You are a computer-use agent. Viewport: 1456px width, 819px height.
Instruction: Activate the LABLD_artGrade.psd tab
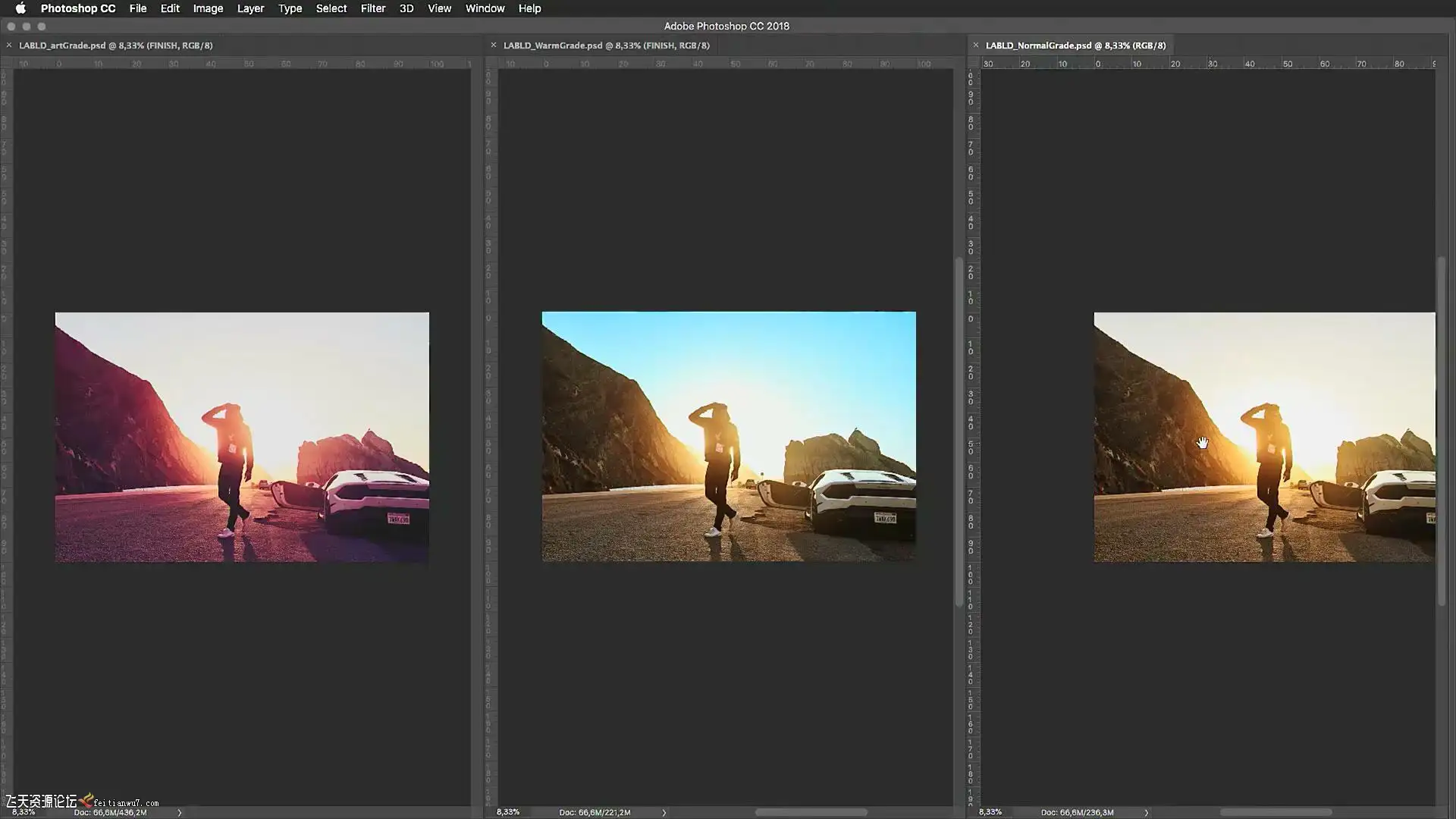coord(115,45)
